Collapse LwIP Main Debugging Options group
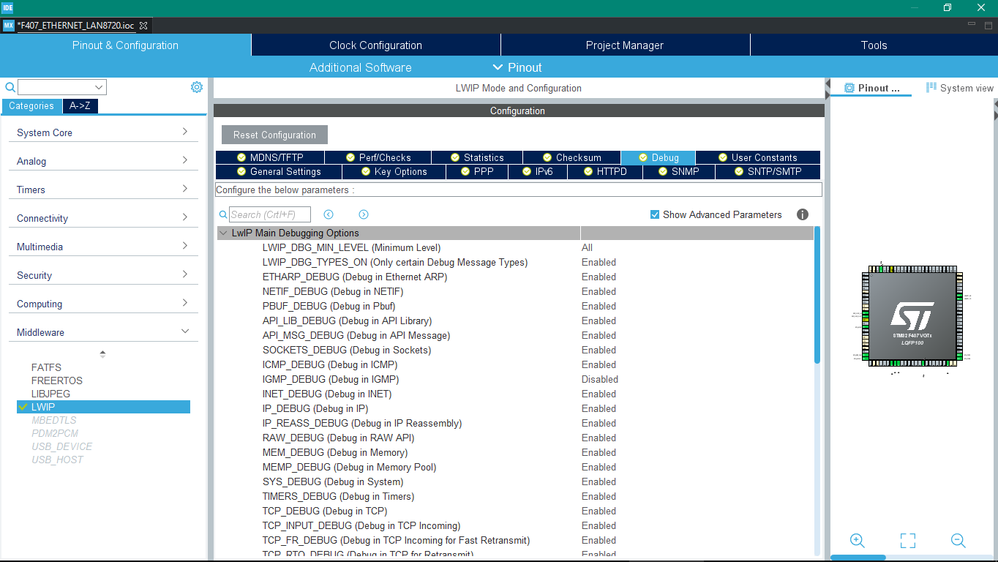 [x=223, y=233]
